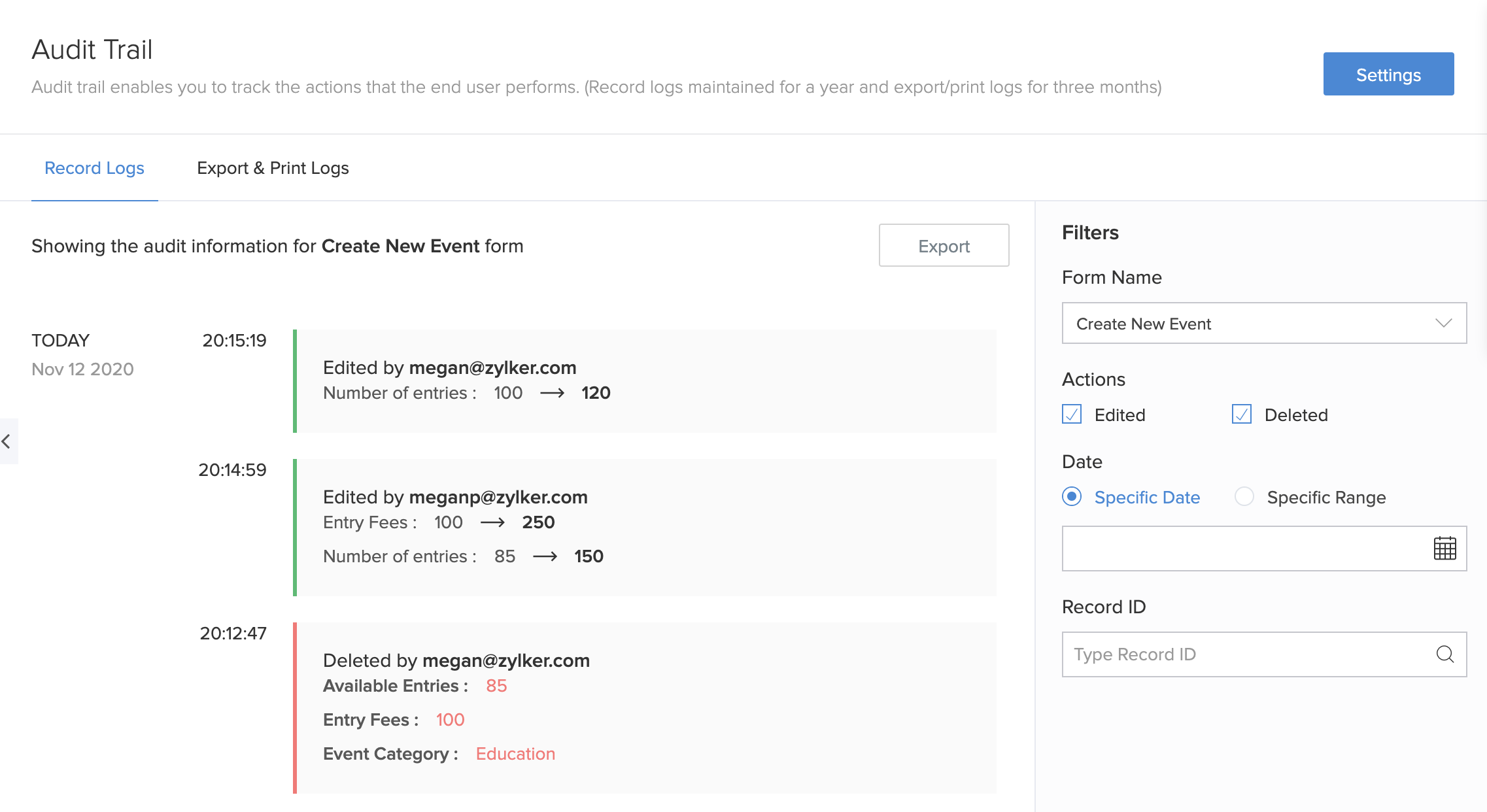Click the calendar icon in date field
The width and height of the screenshot is (1487, 812).
[x=1444, y=549]
